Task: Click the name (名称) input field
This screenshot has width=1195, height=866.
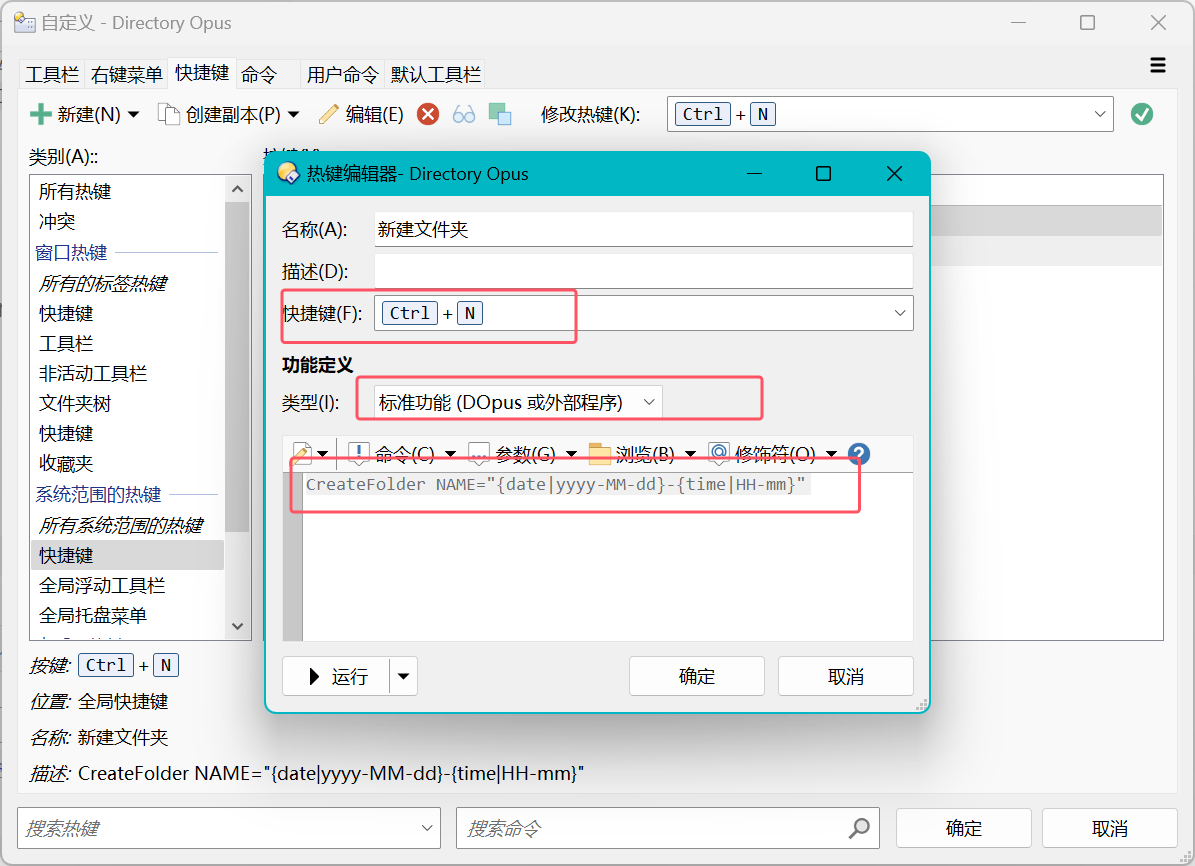Action: point(643,229)
